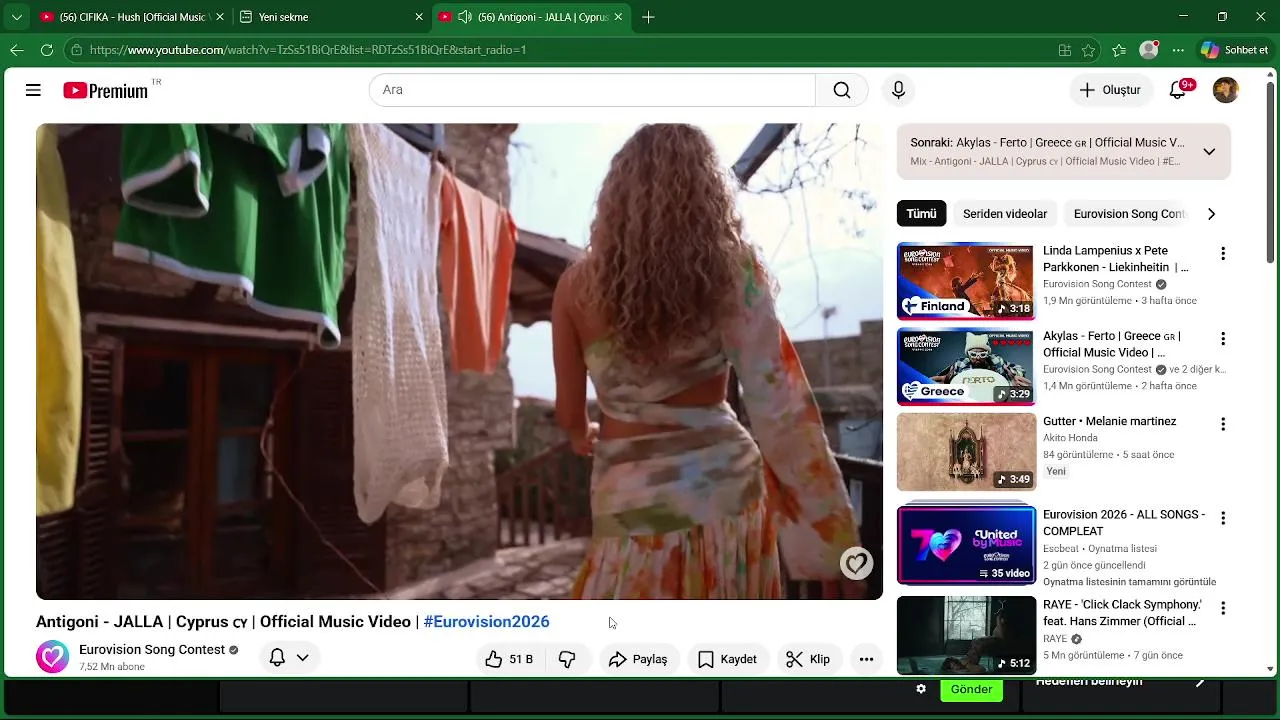Dislike the video with thumbs down
The width and height of the screenshot is (1280, 720).
tap(567, 659)
